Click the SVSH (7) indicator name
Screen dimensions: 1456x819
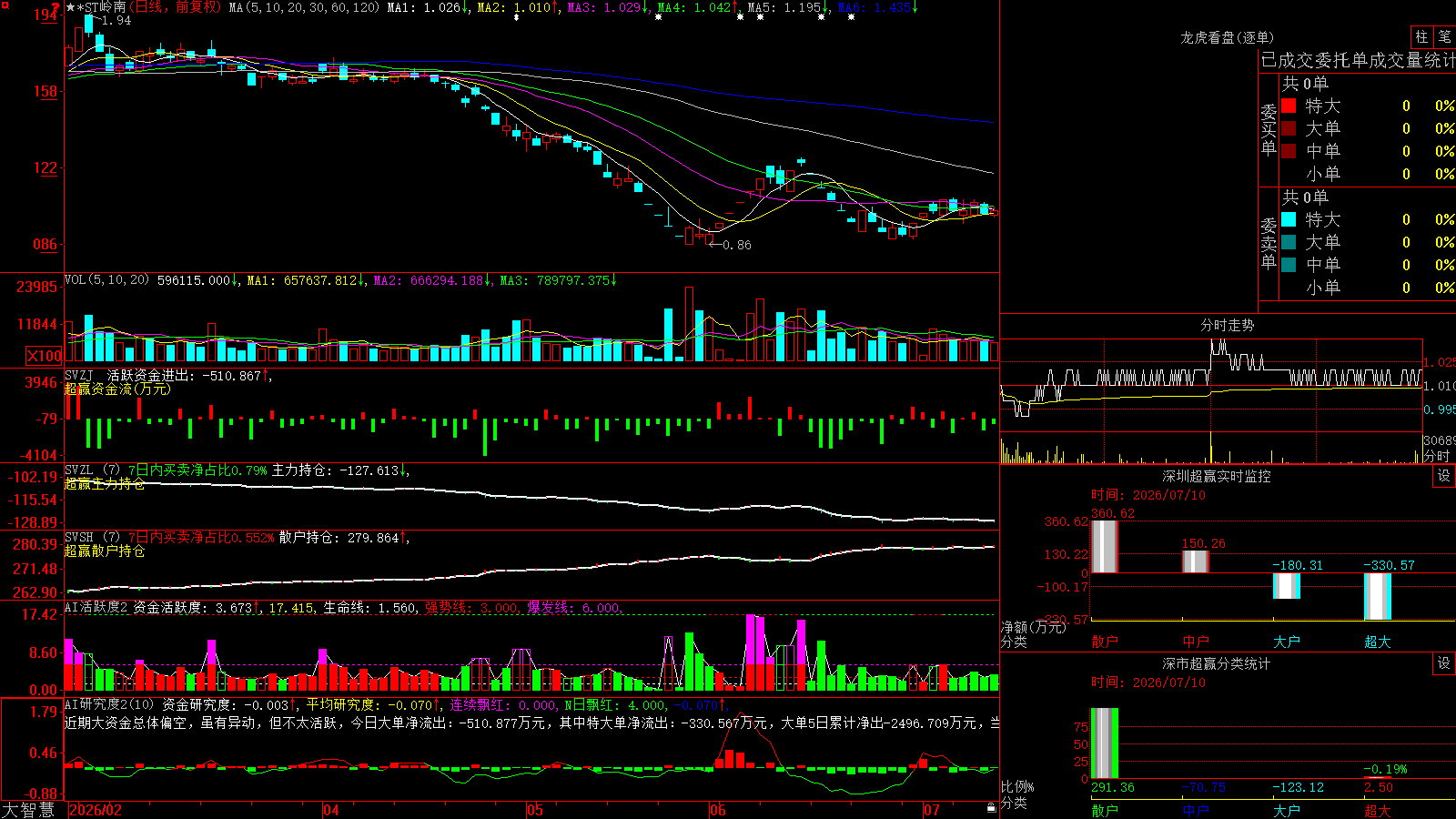pos(92,538)
